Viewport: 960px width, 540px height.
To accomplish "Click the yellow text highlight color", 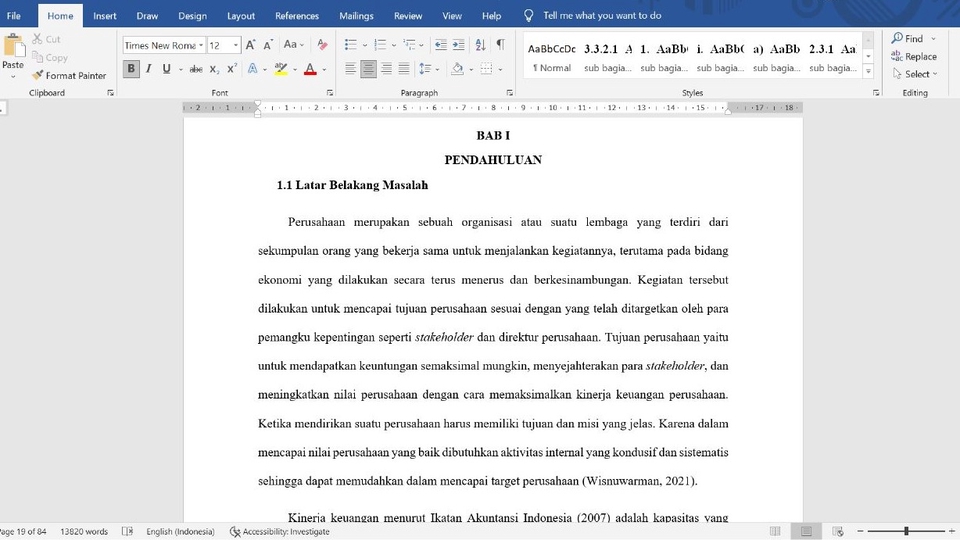I will [x=280, y=69].
